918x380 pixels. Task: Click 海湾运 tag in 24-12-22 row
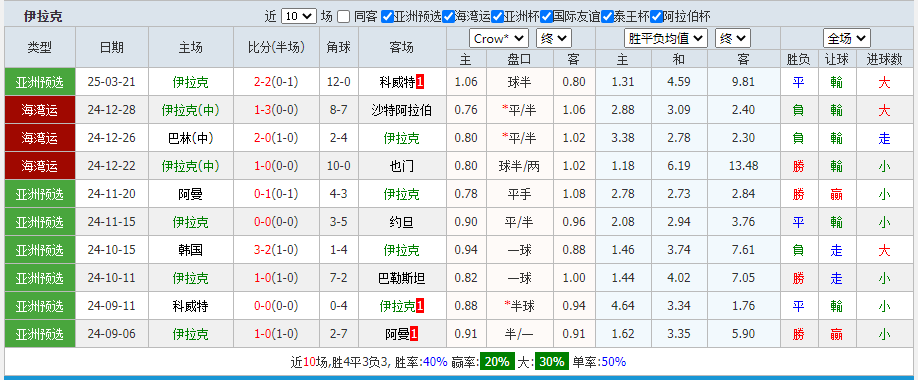(x=40, y=166)
